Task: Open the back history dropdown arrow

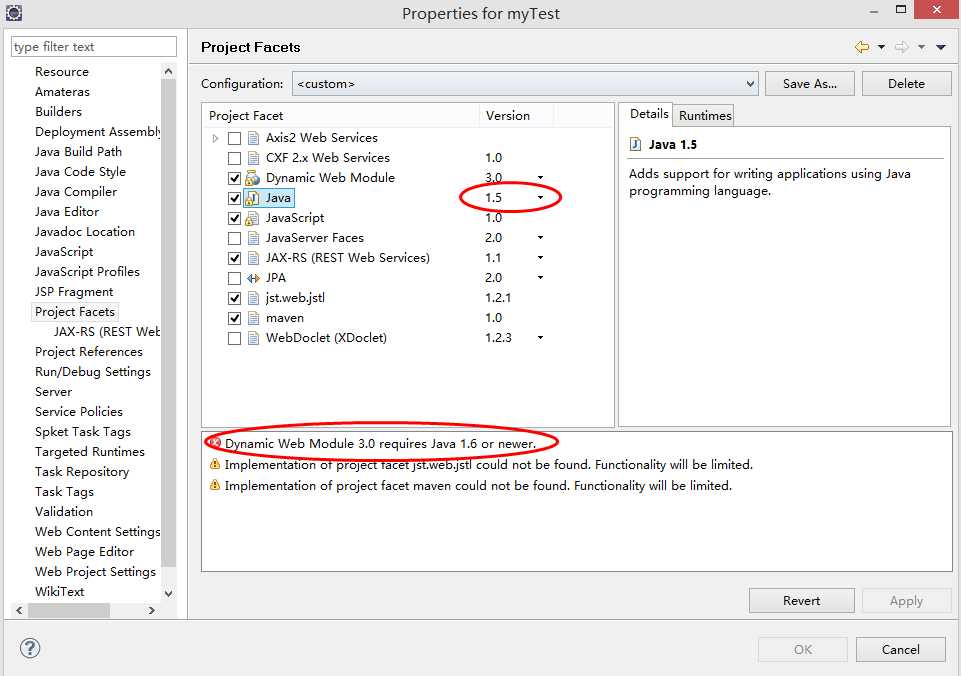Action: [x=881, y=47]
